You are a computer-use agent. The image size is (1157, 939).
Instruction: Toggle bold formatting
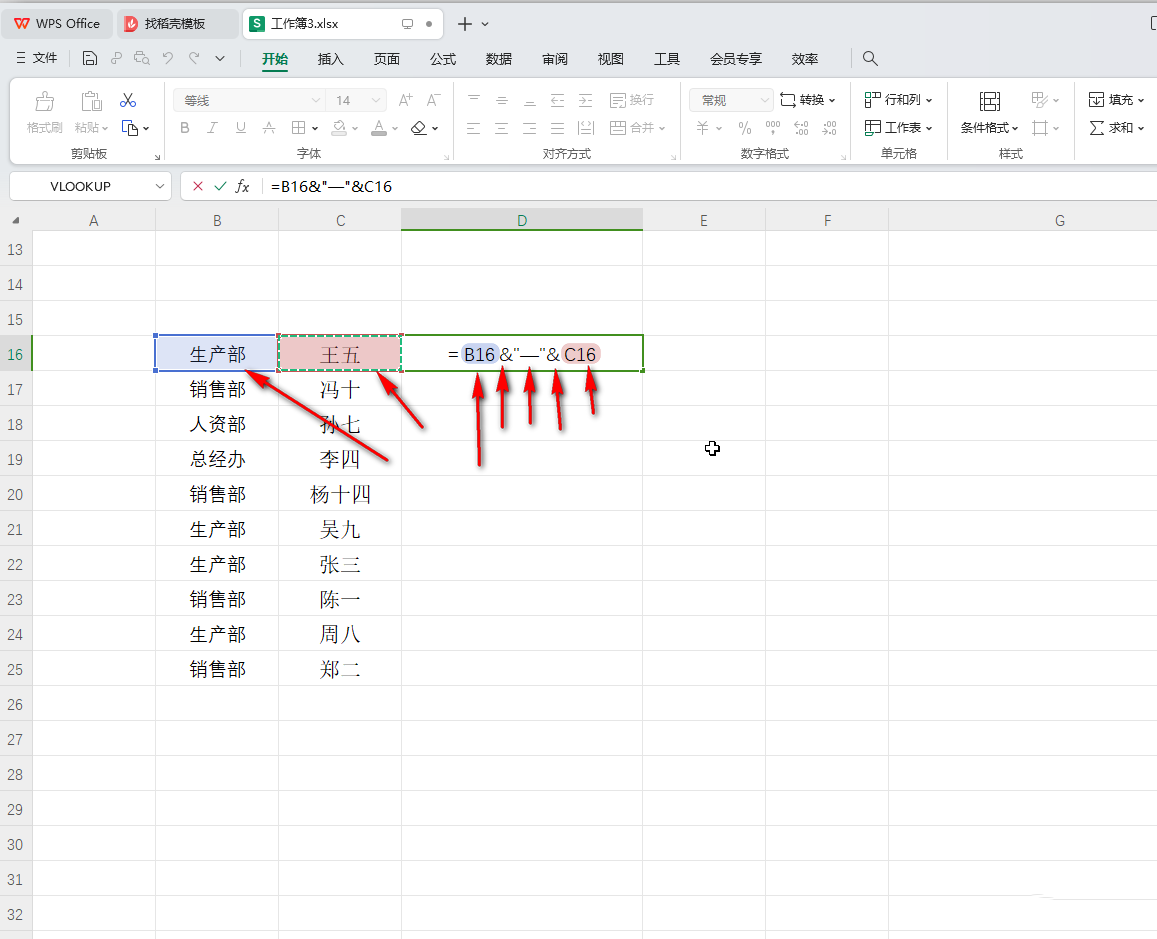point(184,127)
